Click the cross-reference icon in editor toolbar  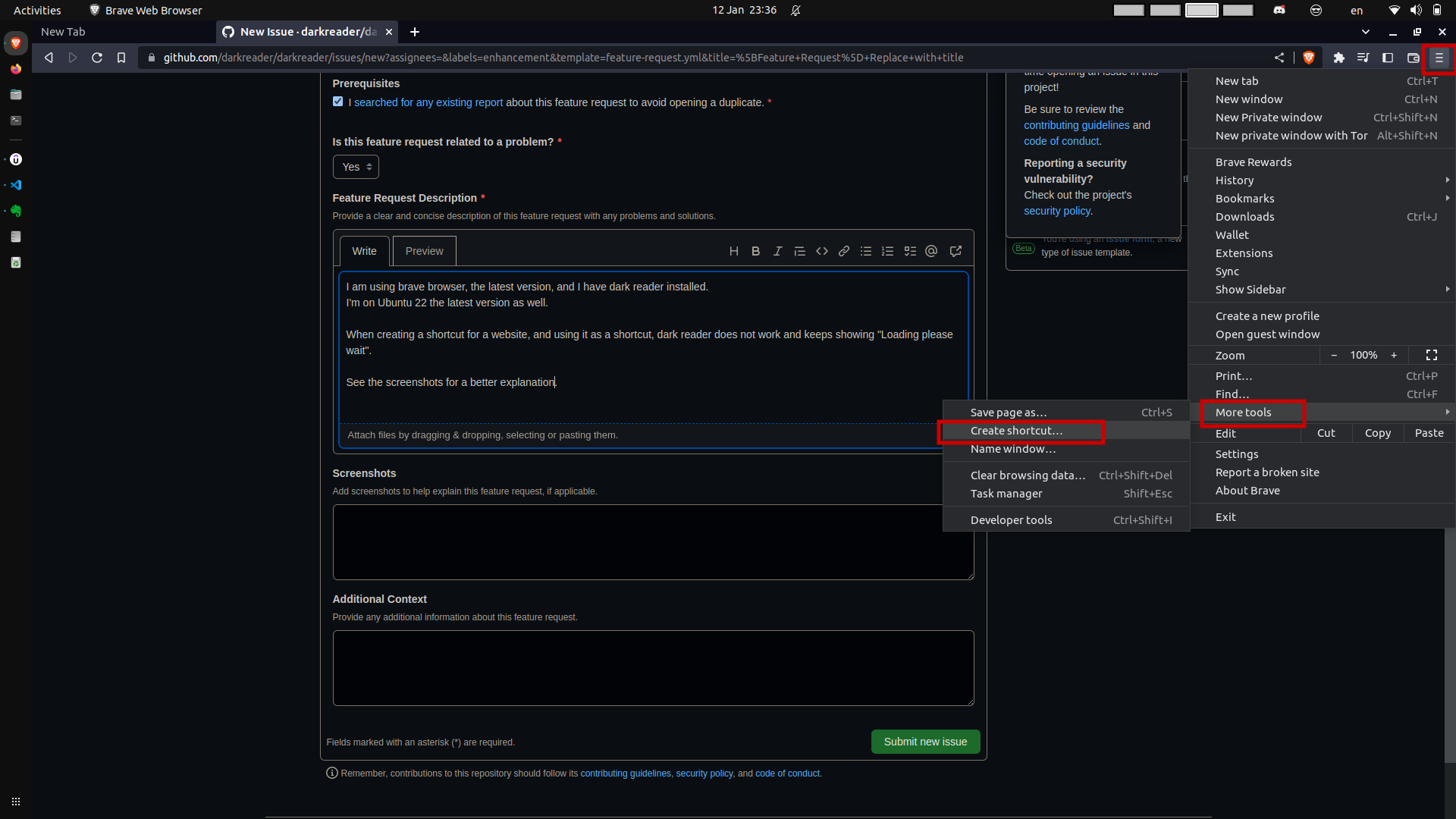pyautogui.click(x=955, y=251)
